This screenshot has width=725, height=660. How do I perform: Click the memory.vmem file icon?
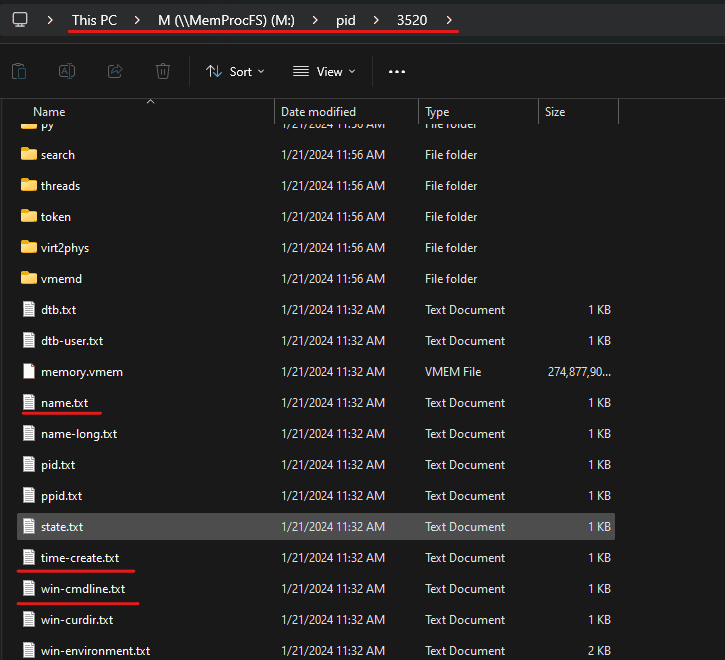[x=29, y=371]
